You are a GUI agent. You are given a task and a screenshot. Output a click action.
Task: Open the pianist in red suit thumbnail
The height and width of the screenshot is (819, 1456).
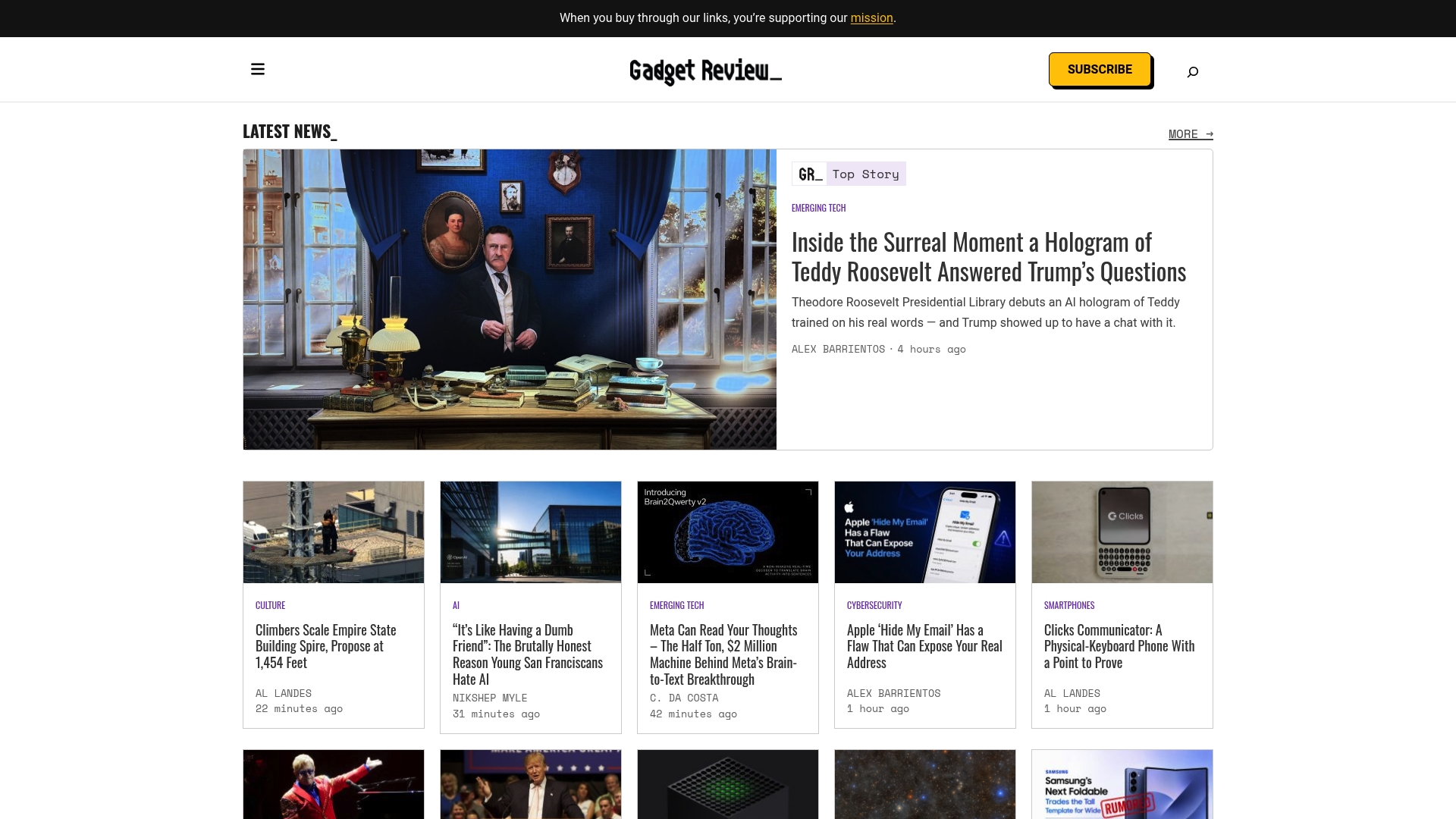(x=334, y=784)
